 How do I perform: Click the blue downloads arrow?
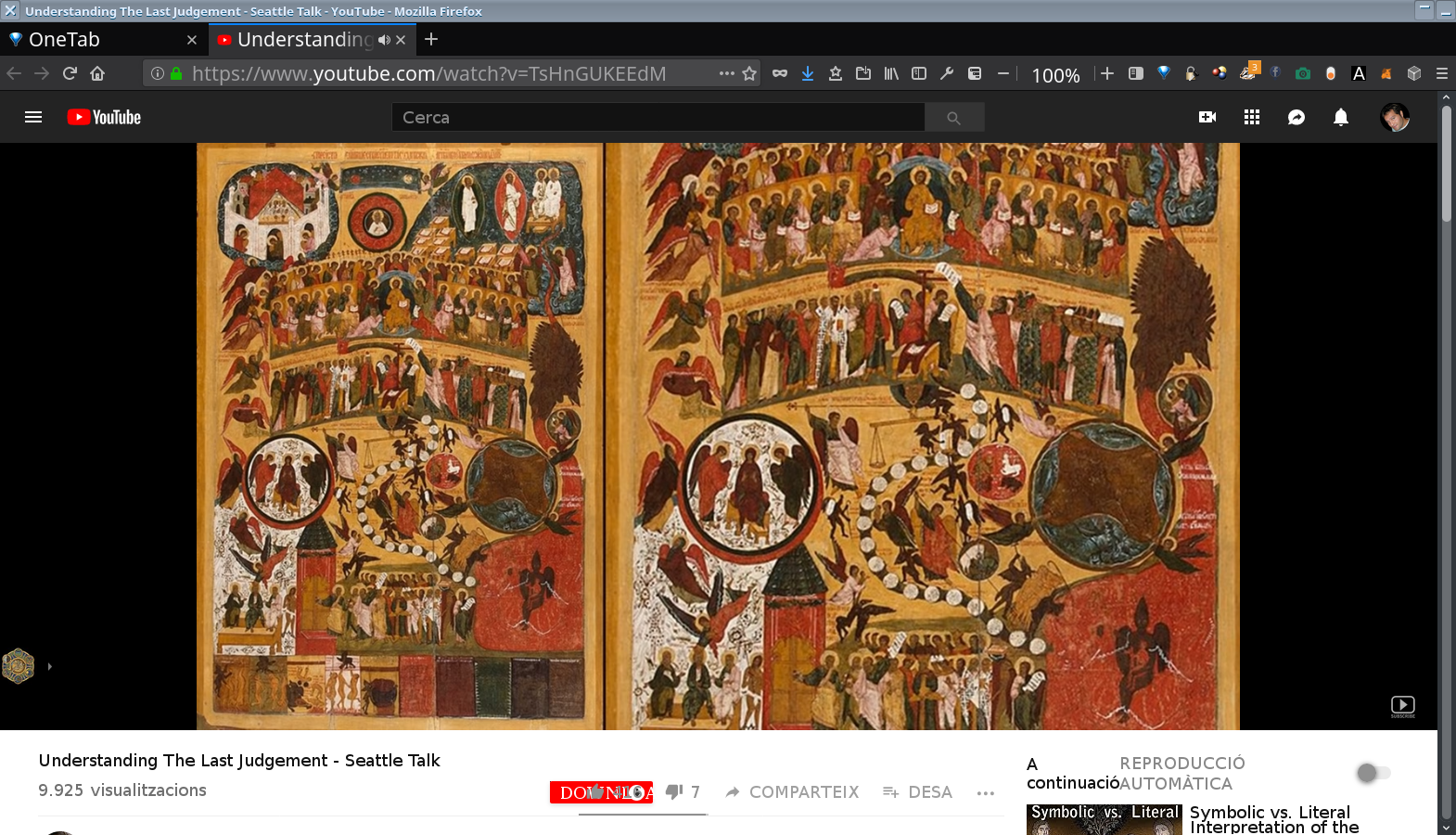pyautogui.click(x=808, y=73)
